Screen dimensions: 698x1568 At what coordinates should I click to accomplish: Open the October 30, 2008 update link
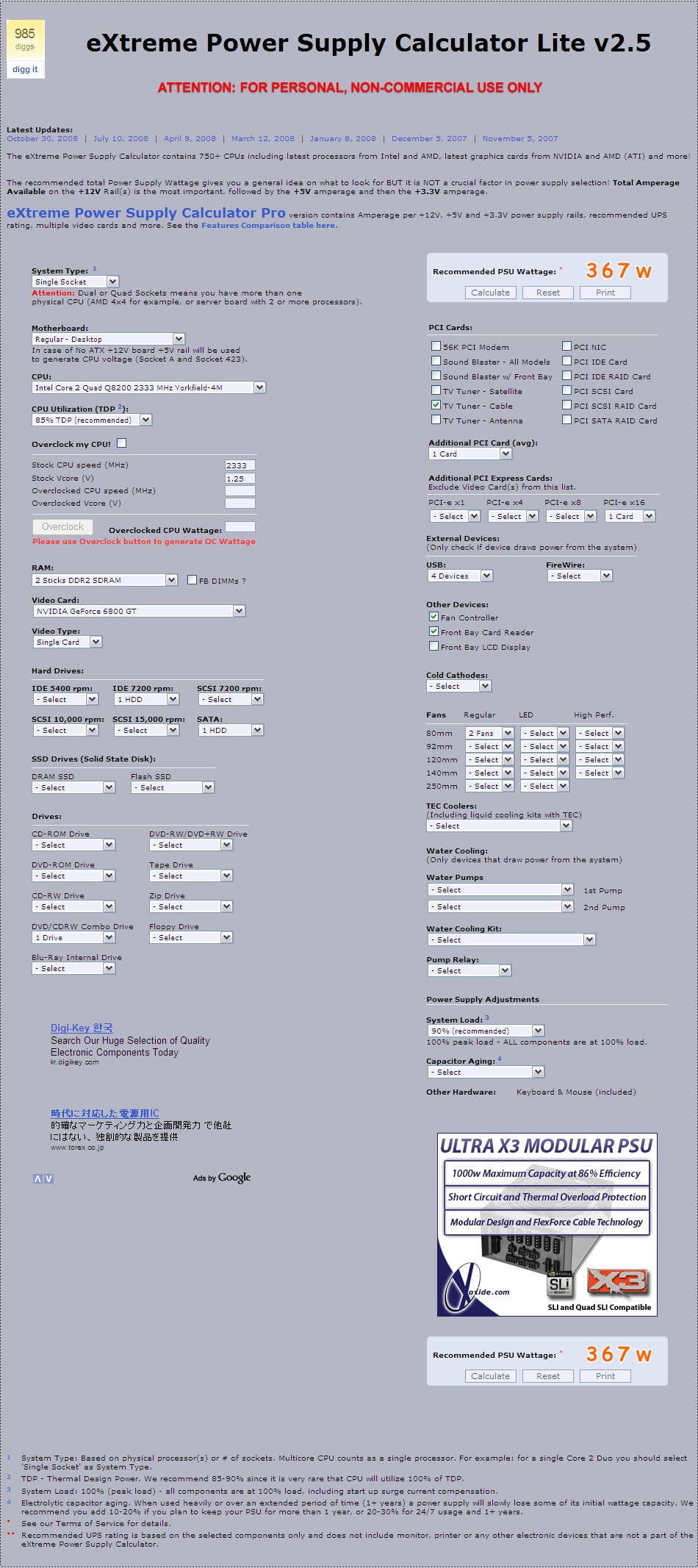click(x=42, y=138)
